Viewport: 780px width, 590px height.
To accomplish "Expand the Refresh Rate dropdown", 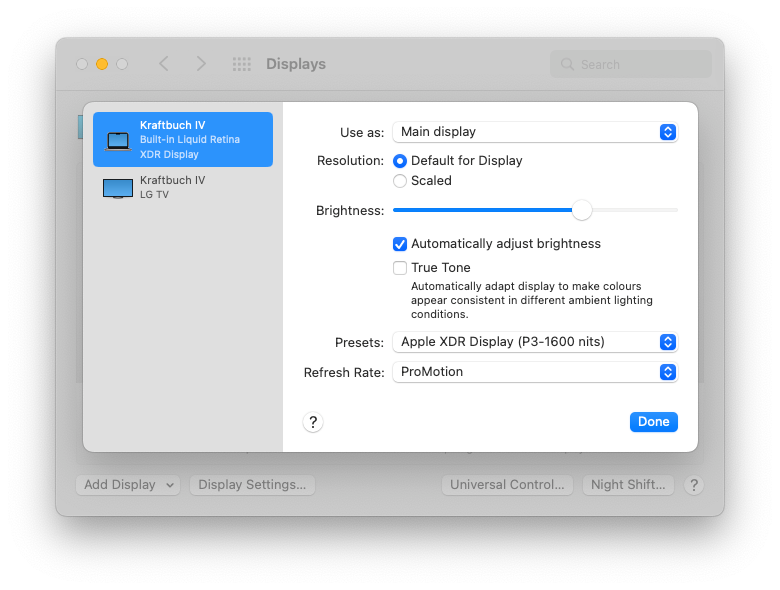I will 535,372.
